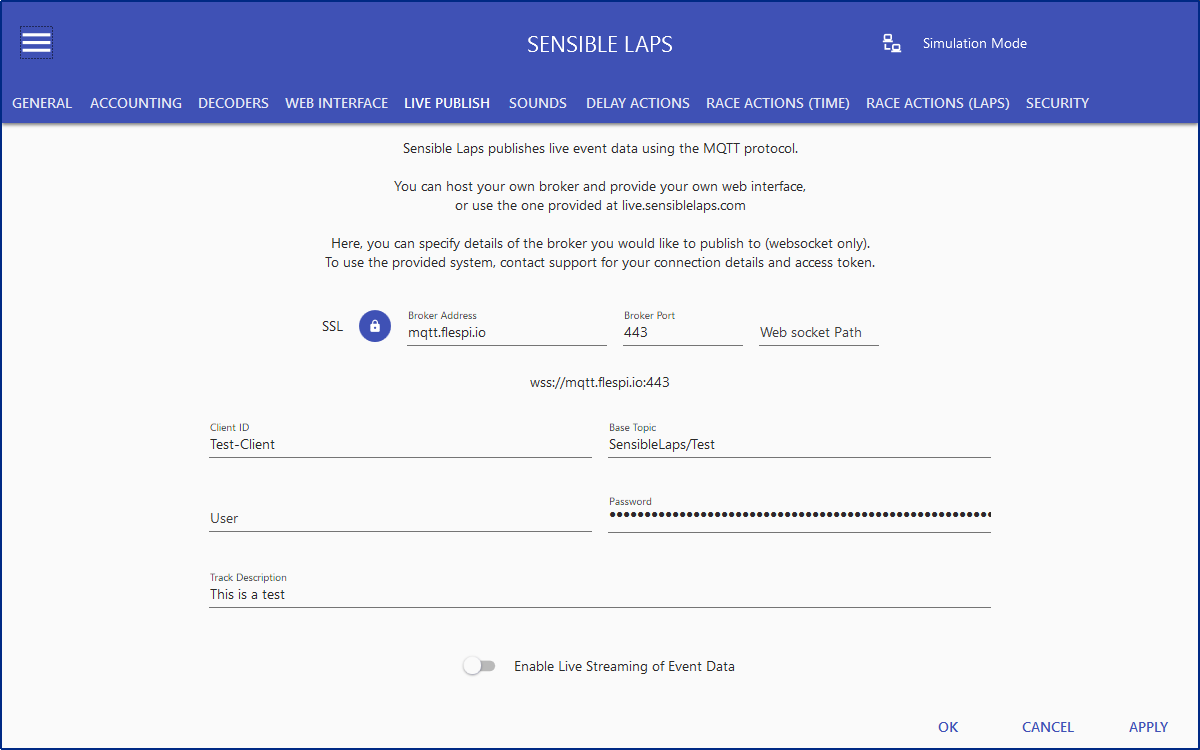1200x750 pixels.
Task: Go to the Security tab
Action: pos(1057,103)
